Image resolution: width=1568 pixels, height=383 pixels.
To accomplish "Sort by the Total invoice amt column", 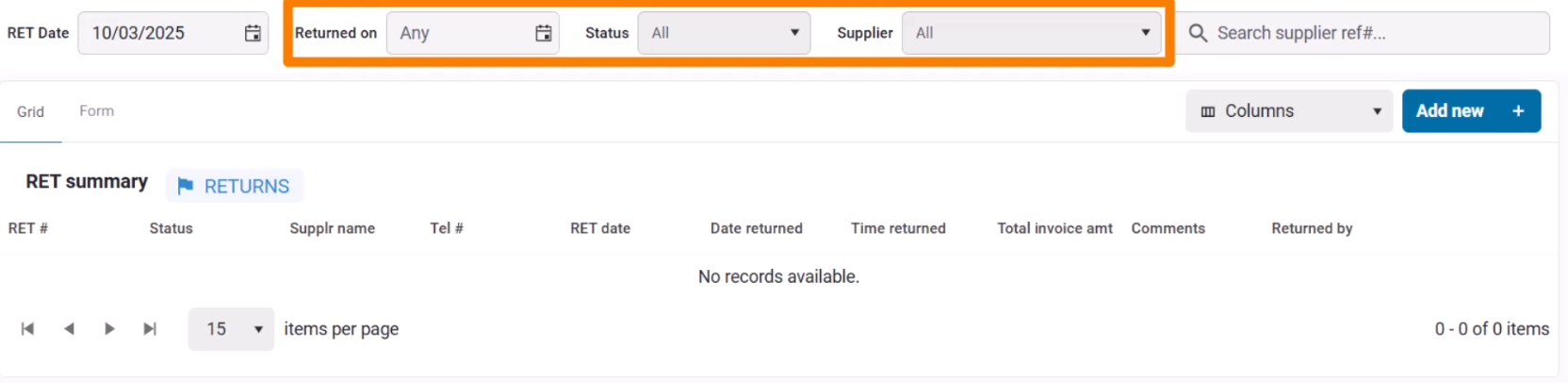I will (x=1054, y=228).
